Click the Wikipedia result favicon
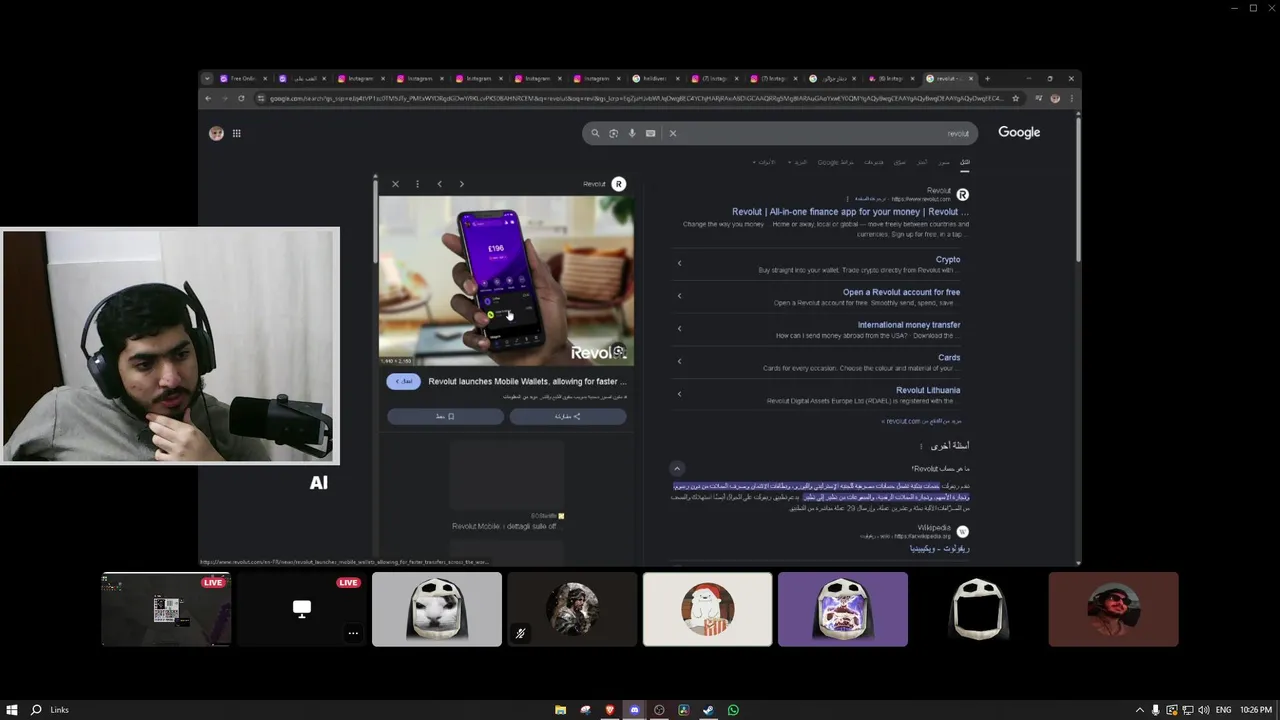The image size is (1280, 720). 962,531
